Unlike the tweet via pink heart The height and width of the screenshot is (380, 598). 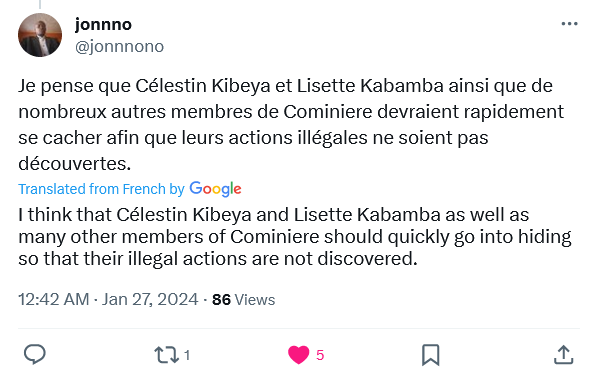coord(298,355)
